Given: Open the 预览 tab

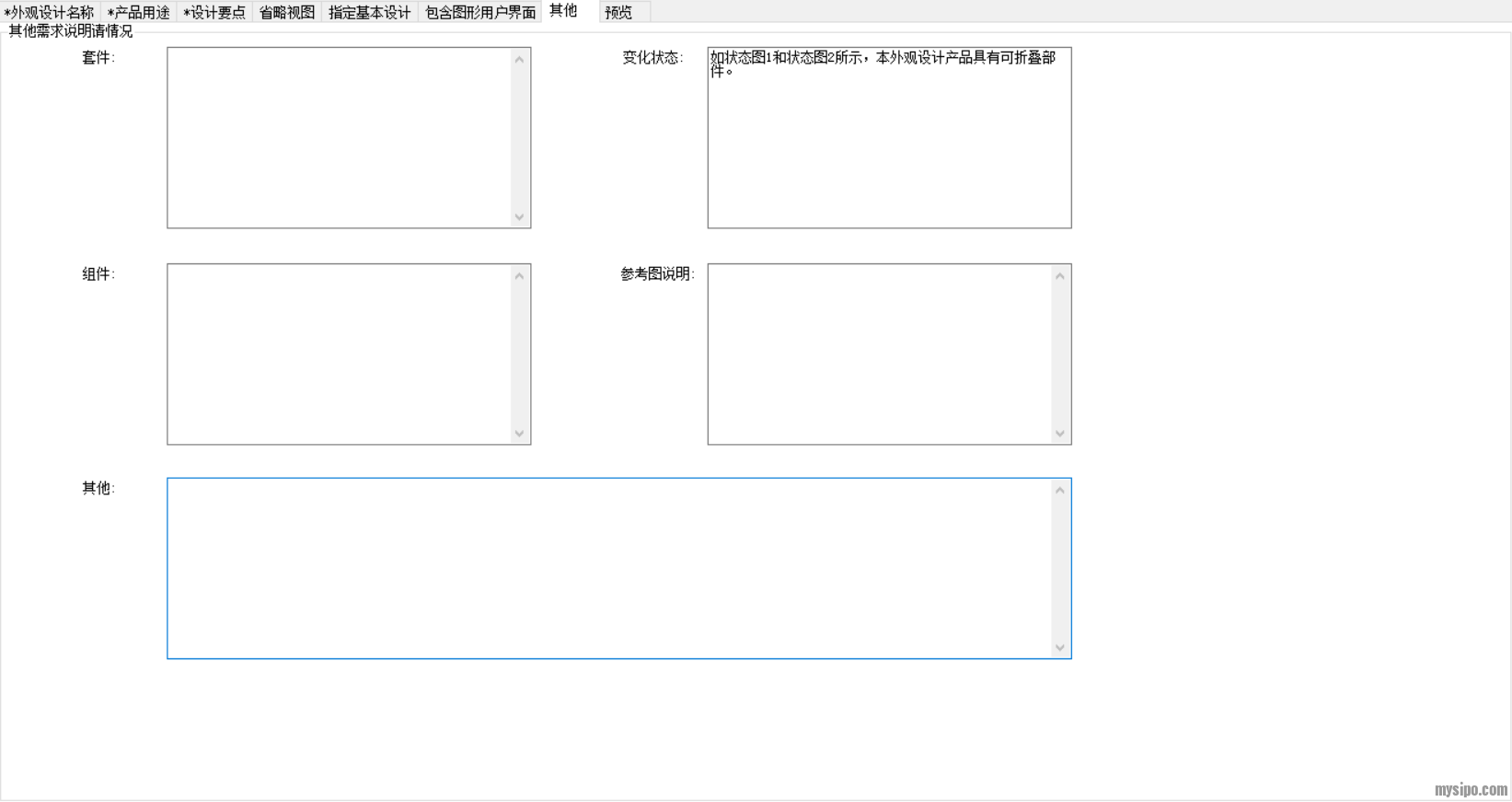Looking at the screenshot, I should (x=618, y=12).
